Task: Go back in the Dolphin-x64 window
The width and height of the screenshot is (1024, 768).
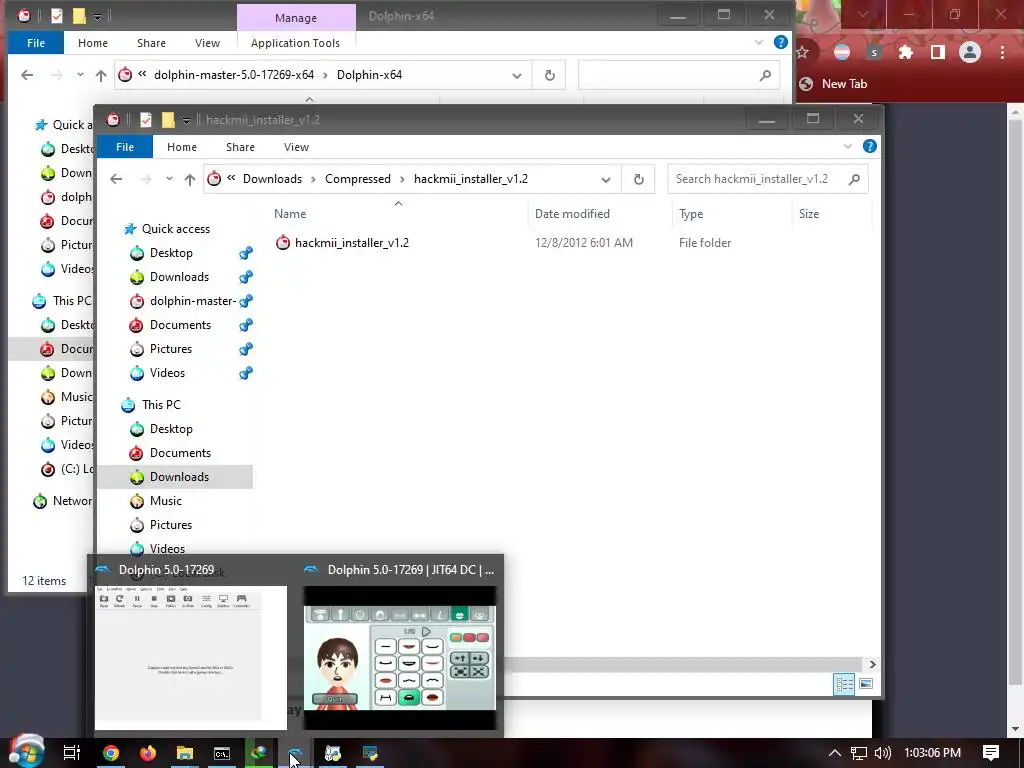Action: [27, 75]
